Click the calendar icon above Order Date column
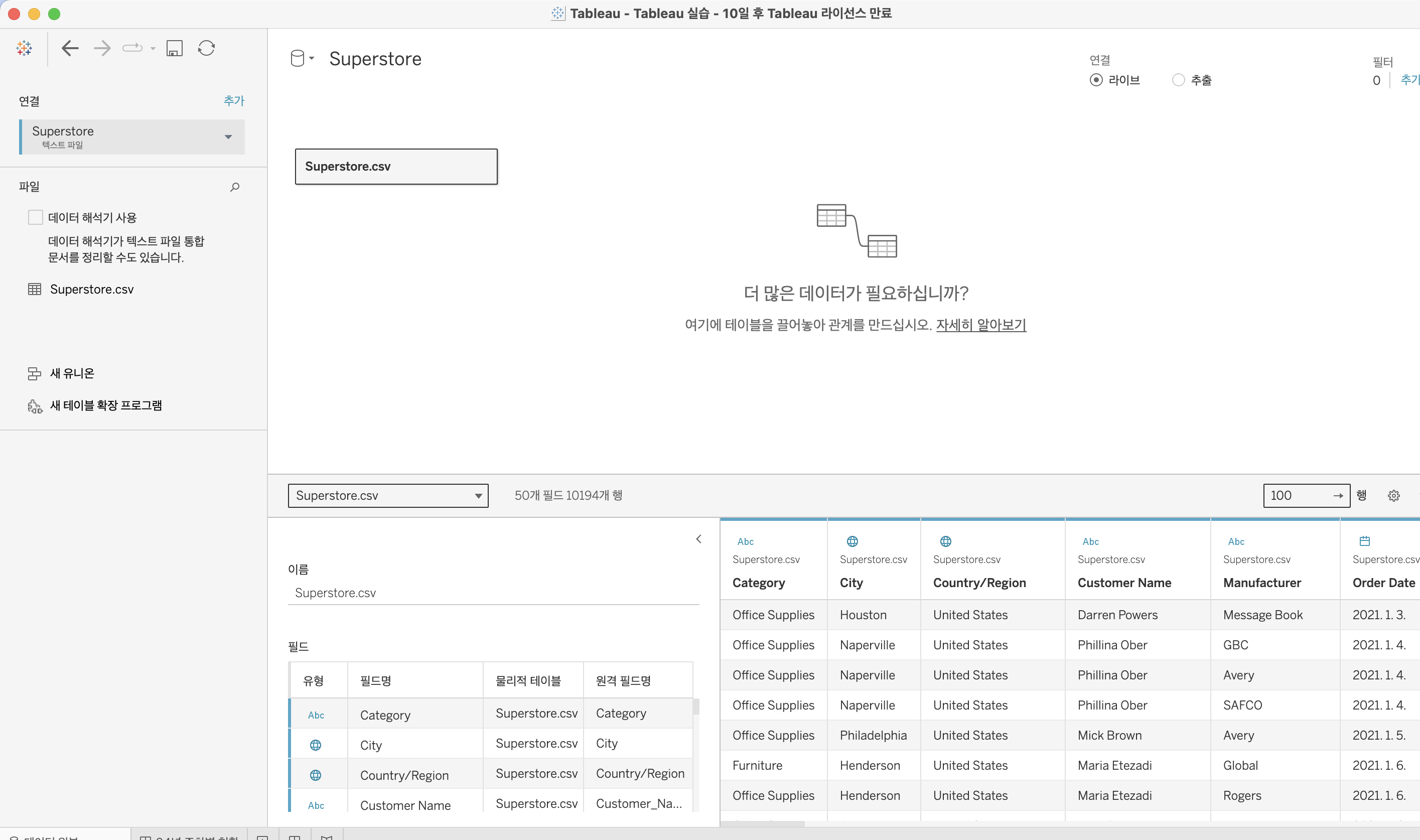Screen dimensions: 1420x840 click(1364, 541)
